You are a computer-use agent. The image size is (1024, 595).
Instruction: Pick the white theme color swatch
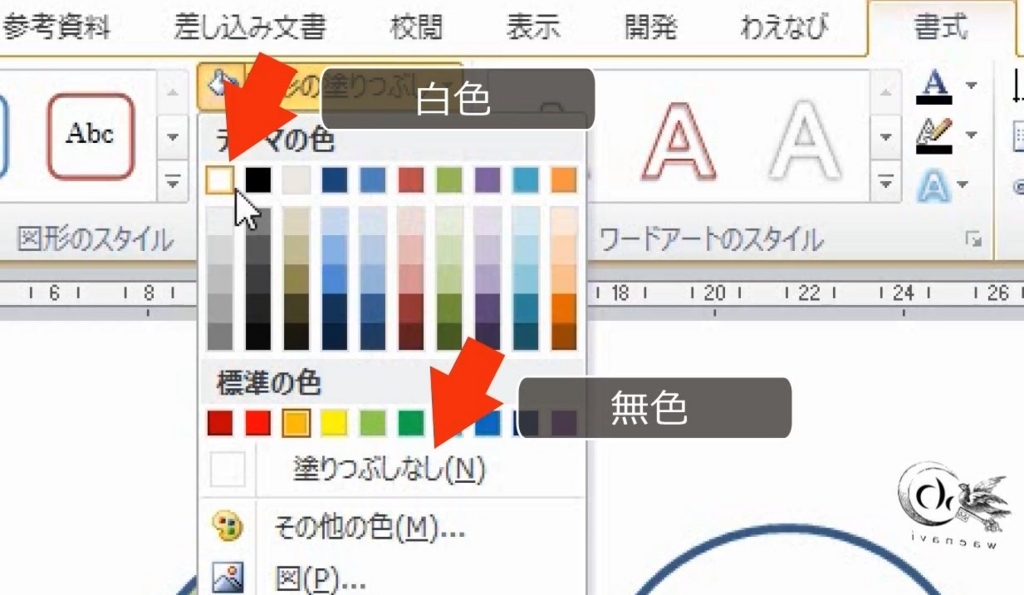[220, 180]
